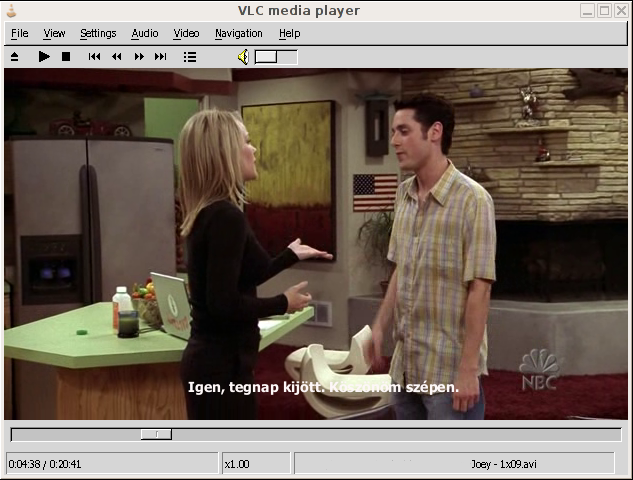Stop the video with the Stop button
Screen dimensions: 633x480
(66, 57)
